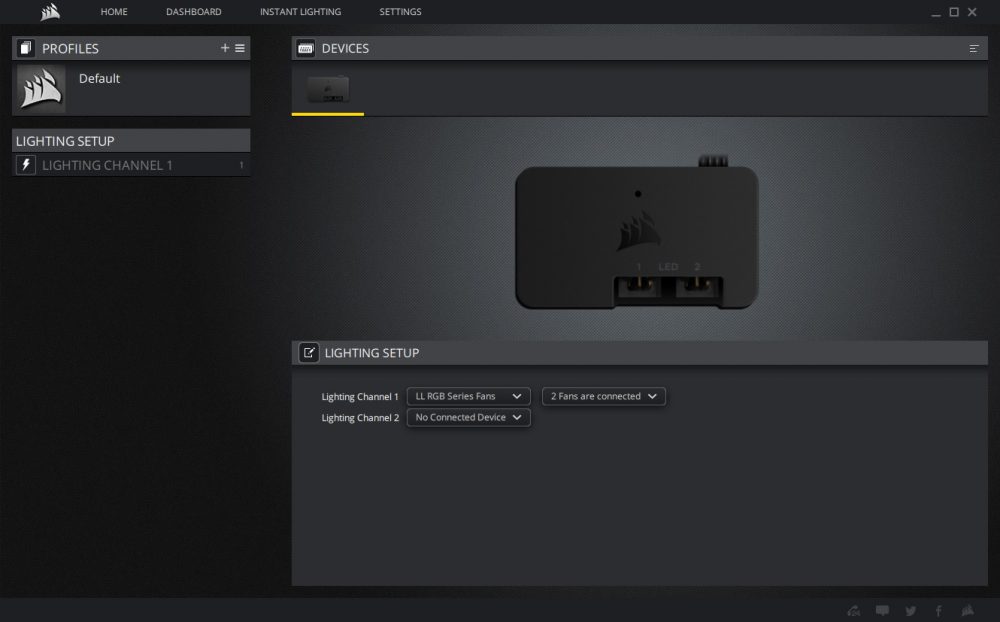Select the Default profile thumbnail

point(41,89)
